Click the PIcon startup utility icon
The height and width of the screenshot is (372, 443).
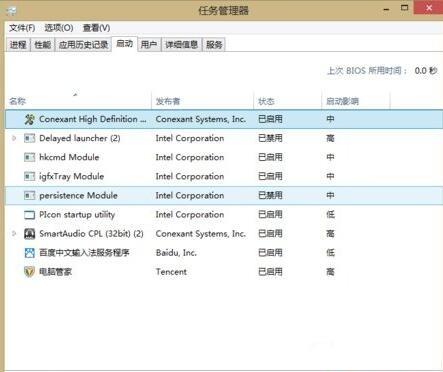29,215
